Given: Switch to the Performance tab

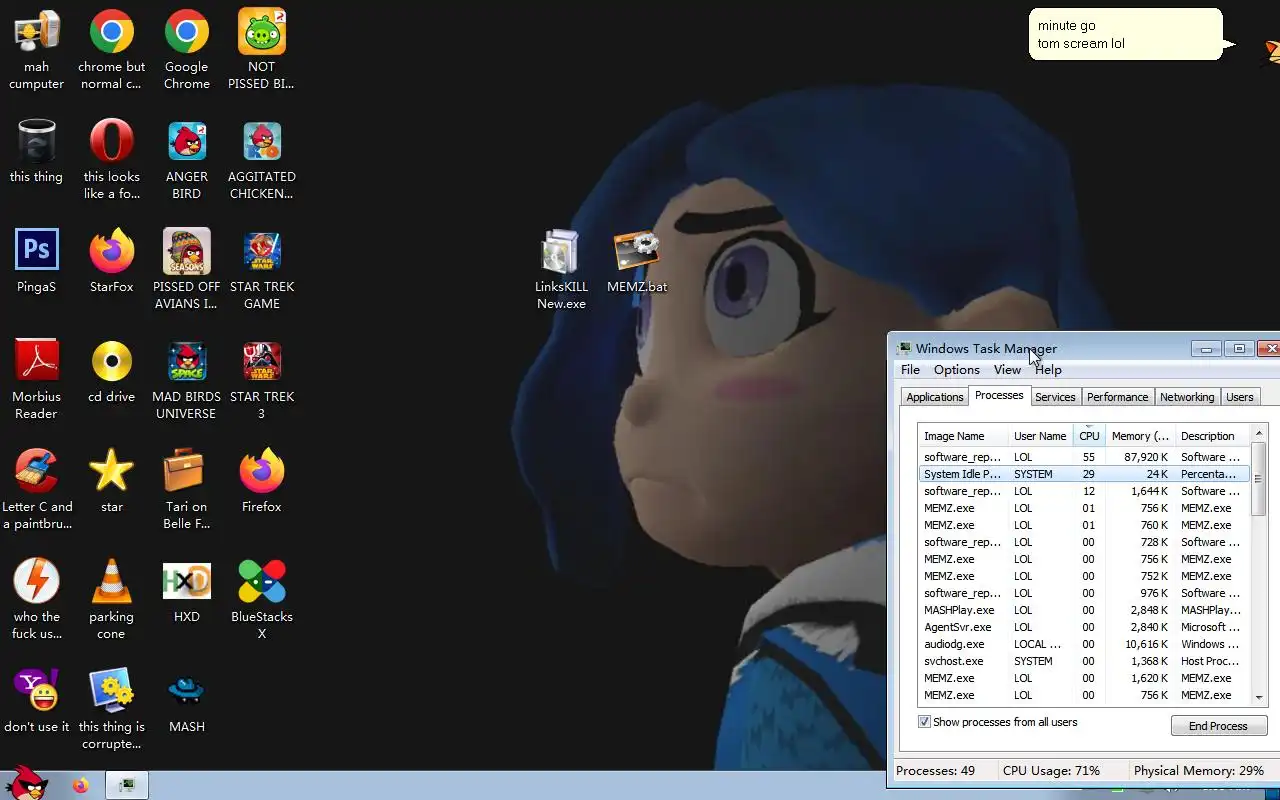Looking at the screenshot, I should [x=1117, y=397].
